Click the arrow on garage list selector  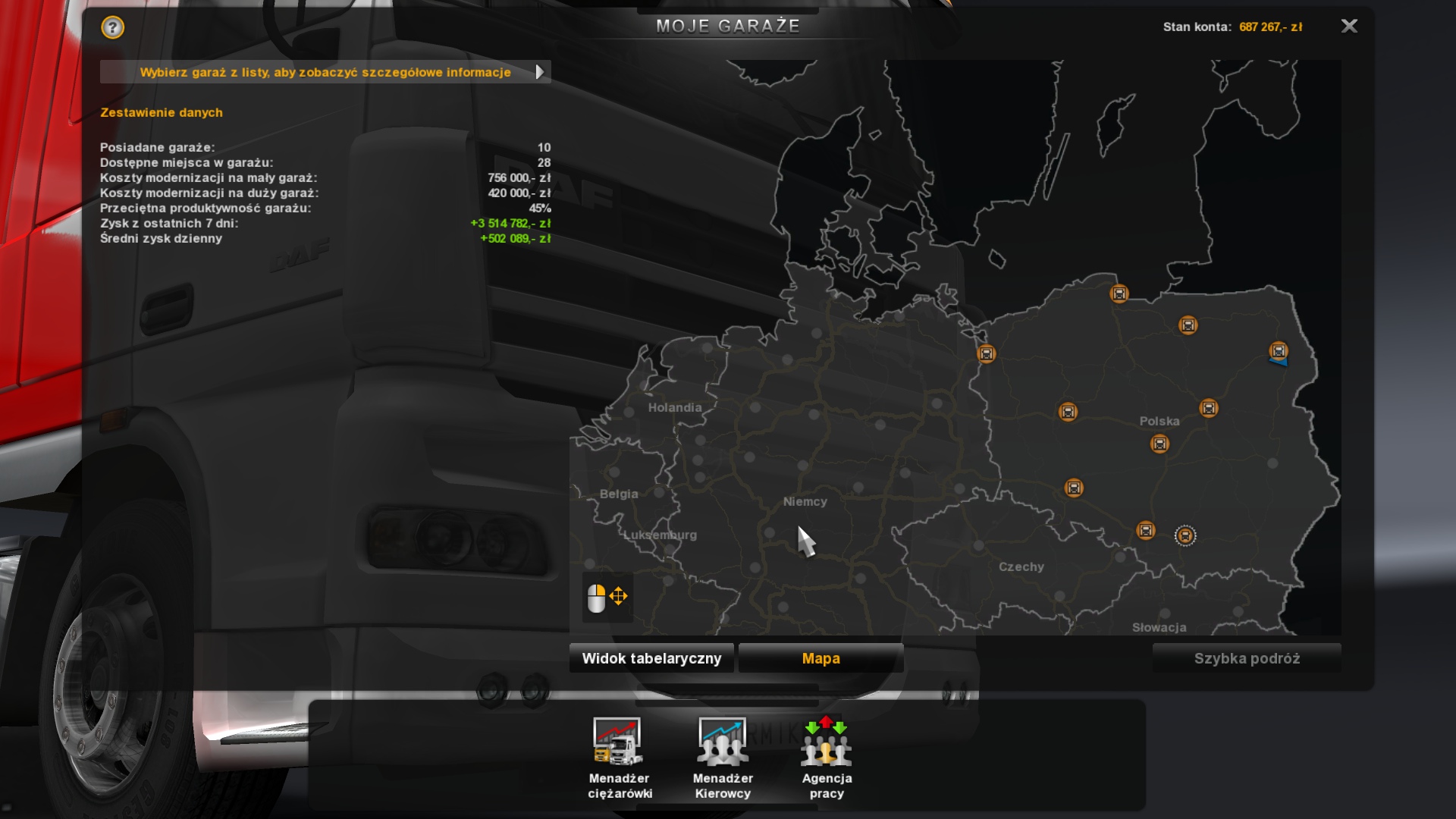tap(539, 72)
